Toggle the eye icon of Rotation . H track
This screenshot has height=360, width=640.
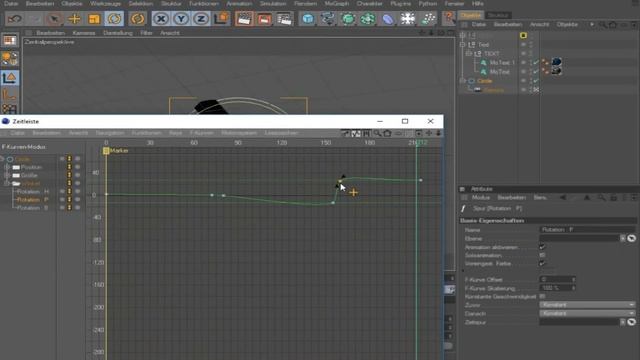pyautogui.click(x=62, y=191)
